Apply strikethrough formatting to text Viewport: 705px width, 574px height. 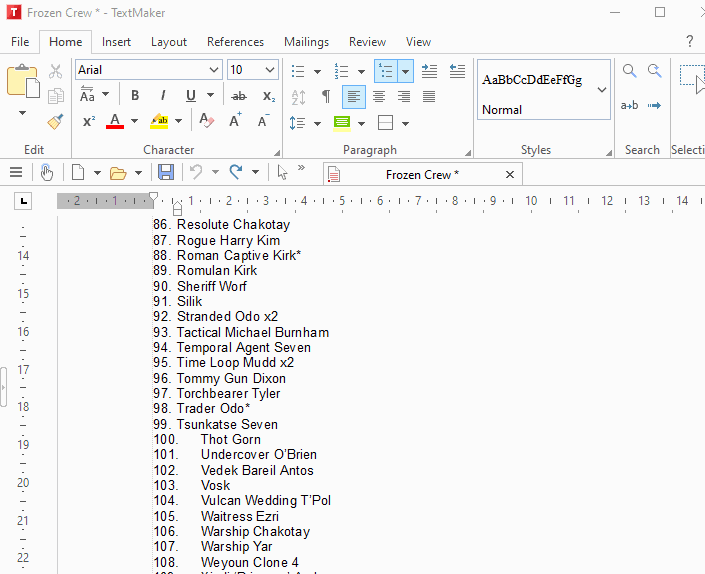click(238, 96)
